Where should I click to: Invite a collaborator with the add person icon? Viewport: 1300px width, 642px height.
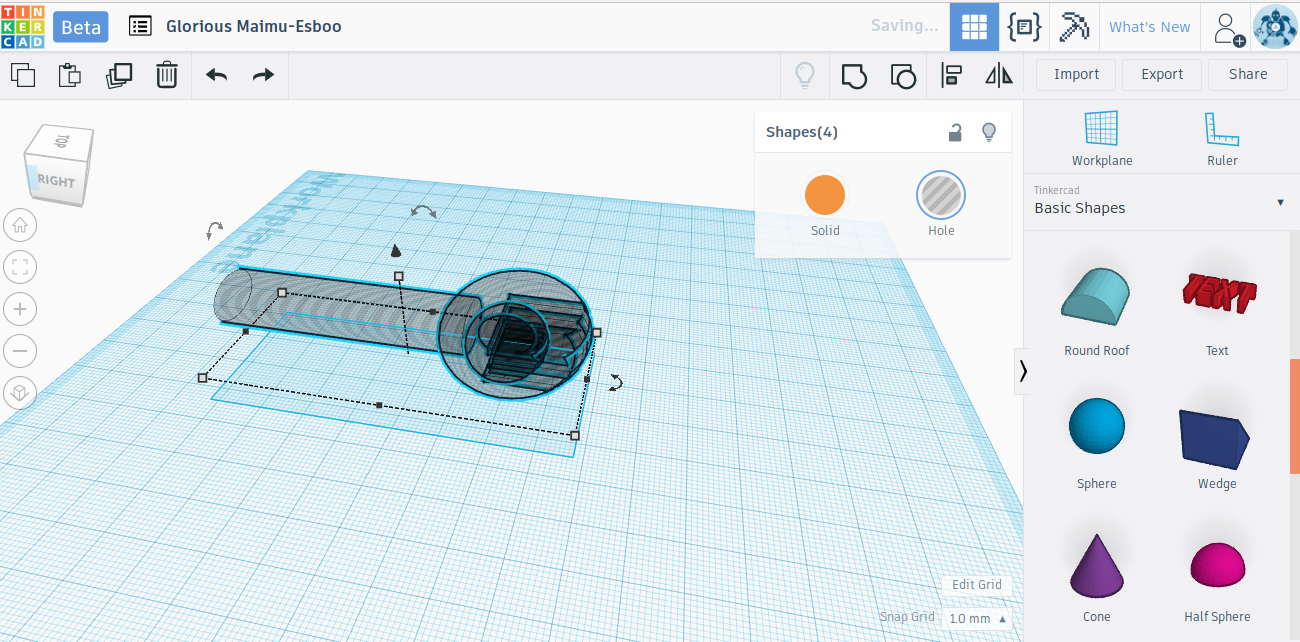tap(1229, 28)
